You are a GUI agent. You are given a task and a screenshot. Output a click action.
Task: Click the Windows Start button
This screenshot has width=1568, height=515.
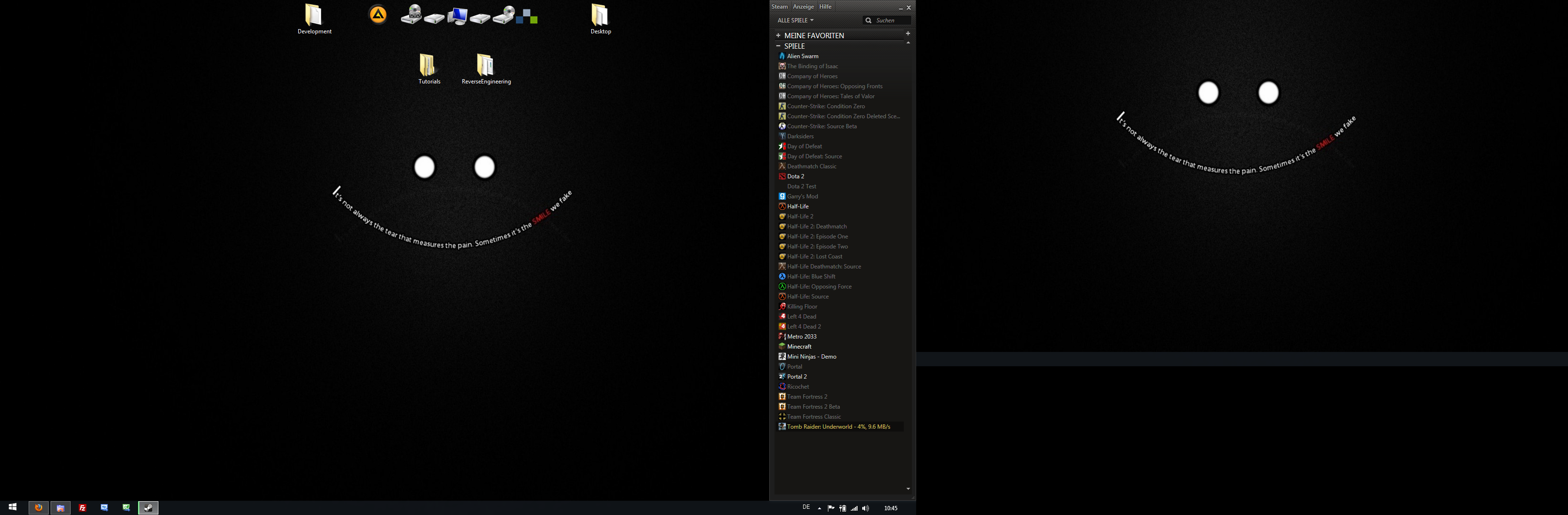tap(13, 507)
